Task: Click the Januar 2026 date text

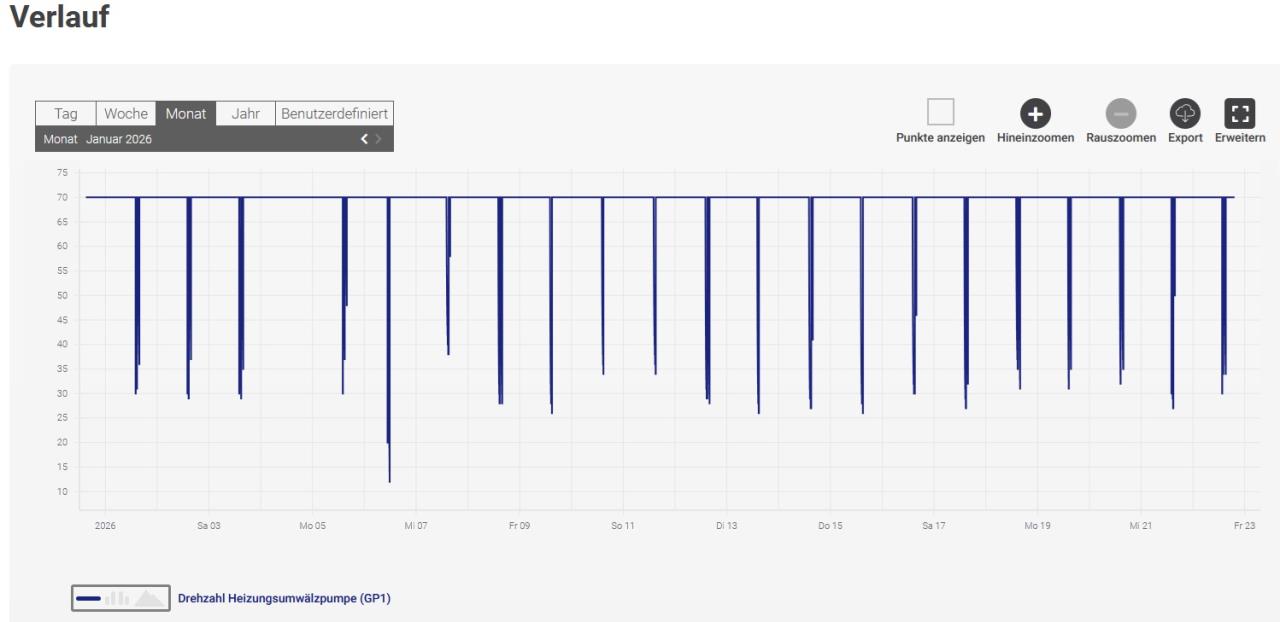Action: click(x=118, y=140)
